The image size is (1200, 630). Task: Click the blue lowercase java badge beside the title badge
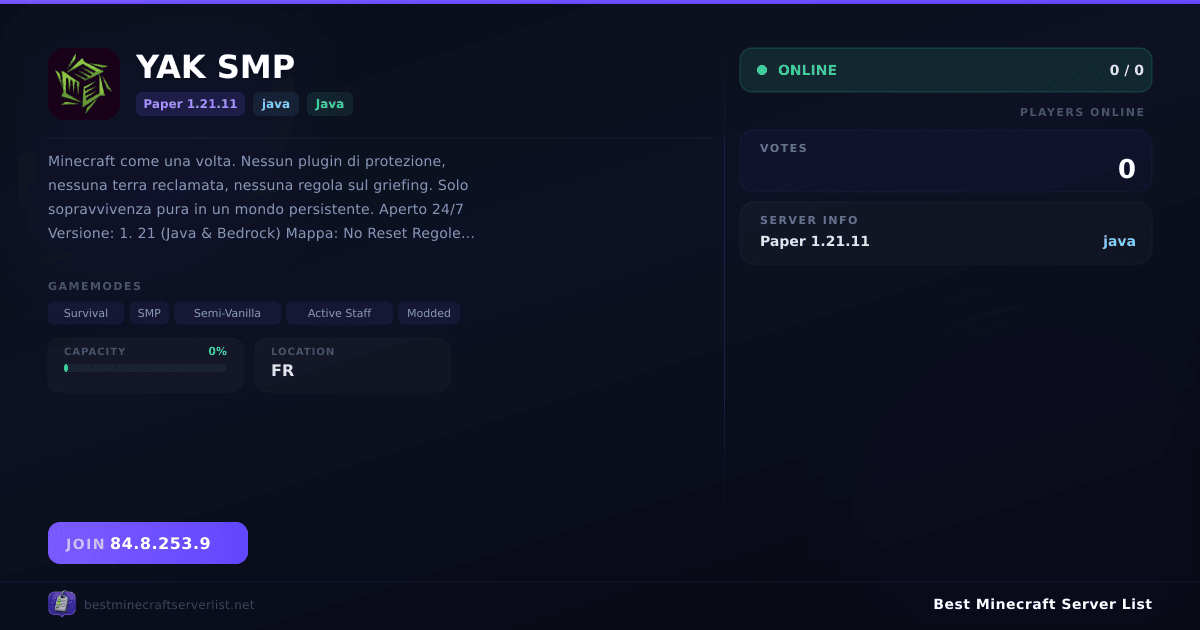point(276,104)
